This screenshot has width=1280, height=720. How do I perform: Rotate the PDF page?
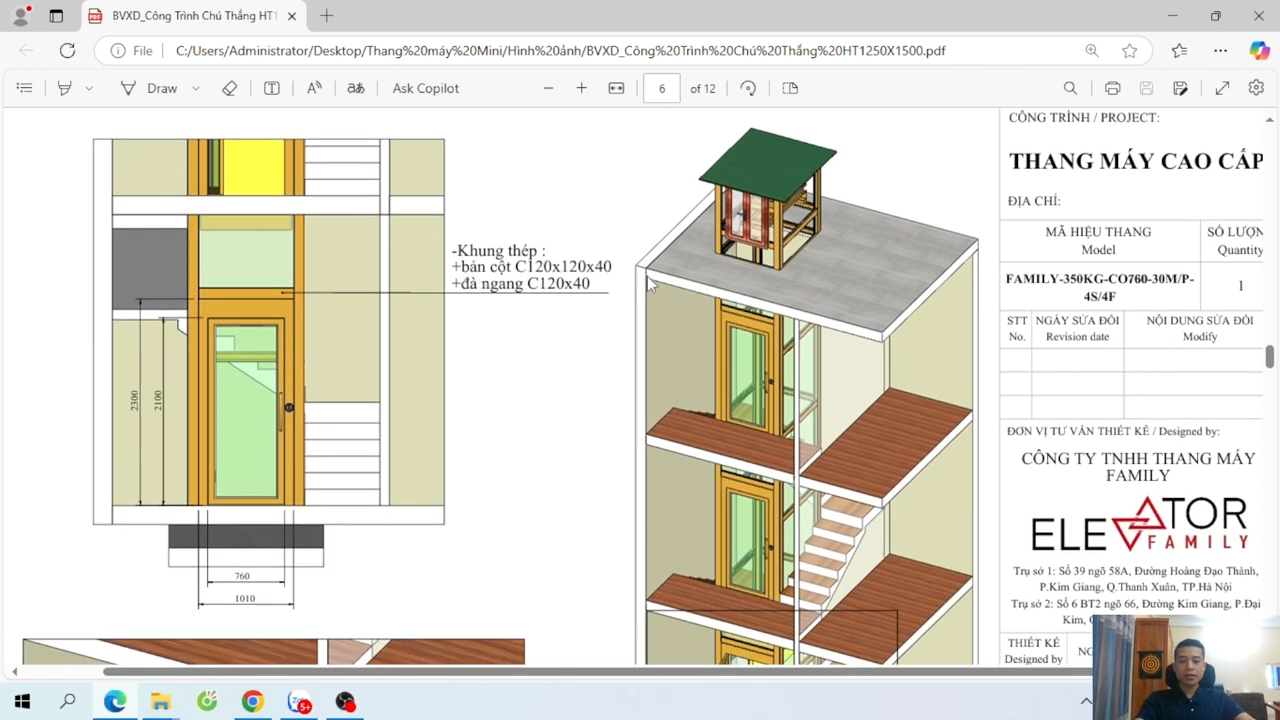pyautogui.click(x=748, y=88)
